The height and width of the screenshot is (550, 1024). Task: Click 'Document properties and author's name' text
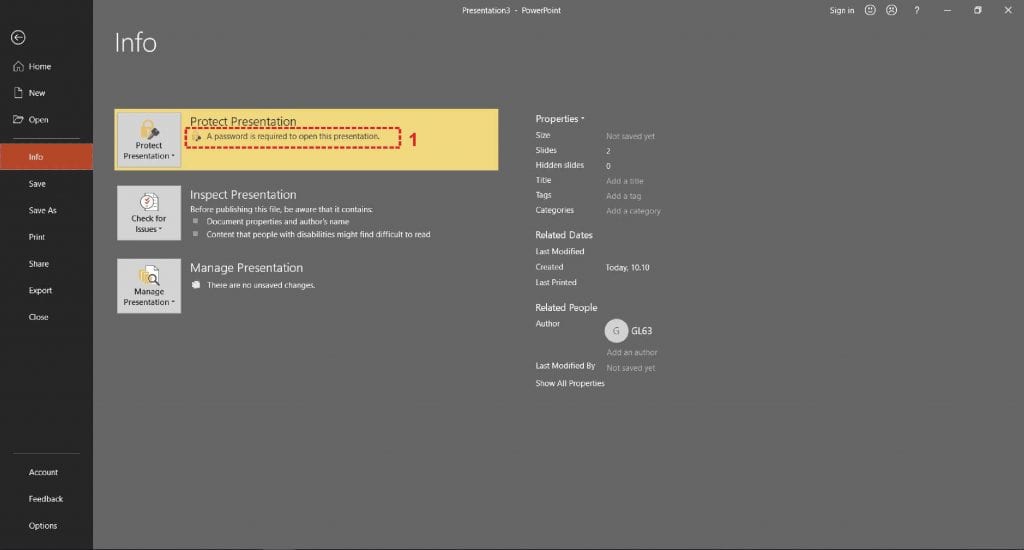[278, 221]
